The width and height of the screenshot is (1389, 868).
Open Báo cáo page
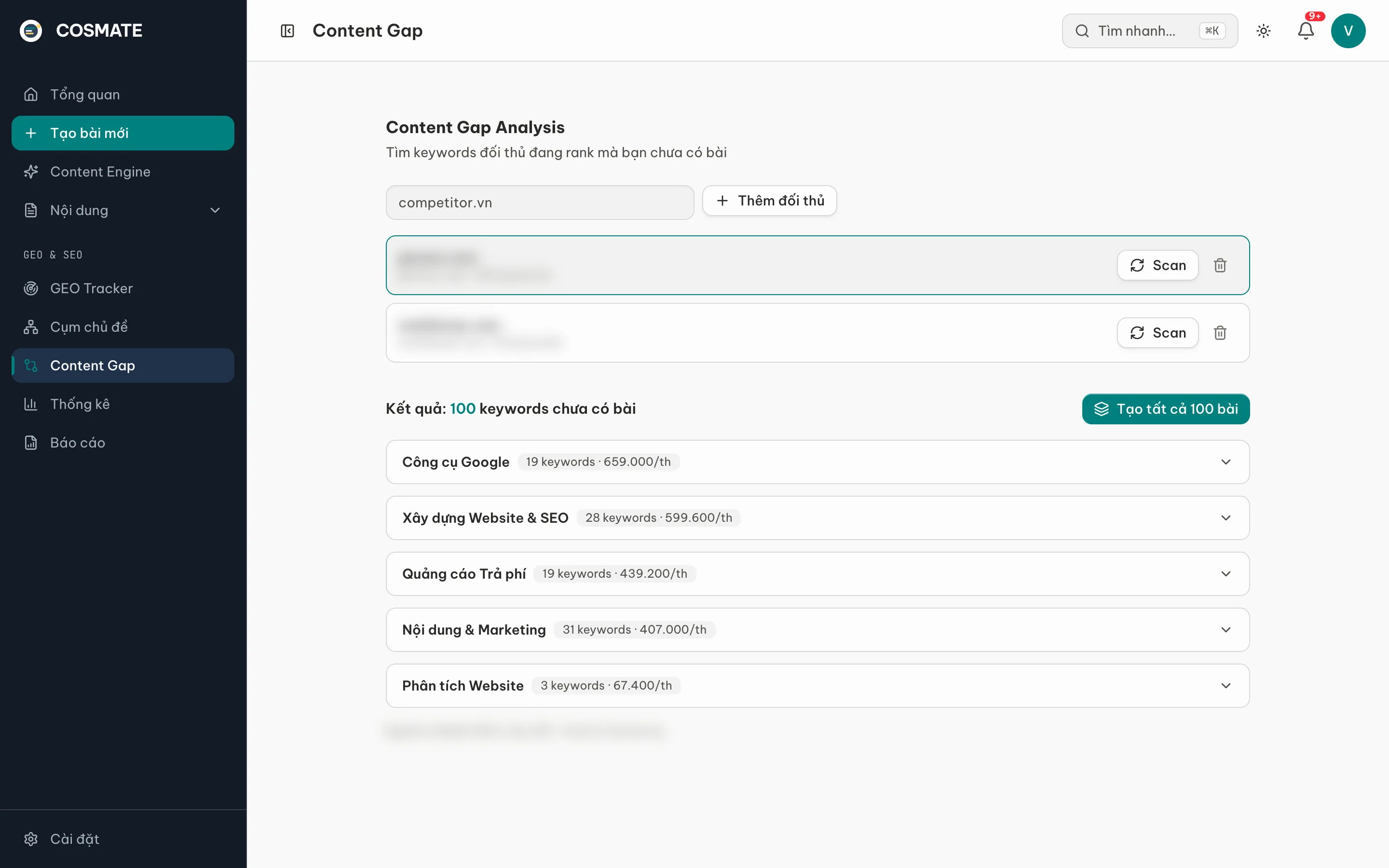(123, 443)
